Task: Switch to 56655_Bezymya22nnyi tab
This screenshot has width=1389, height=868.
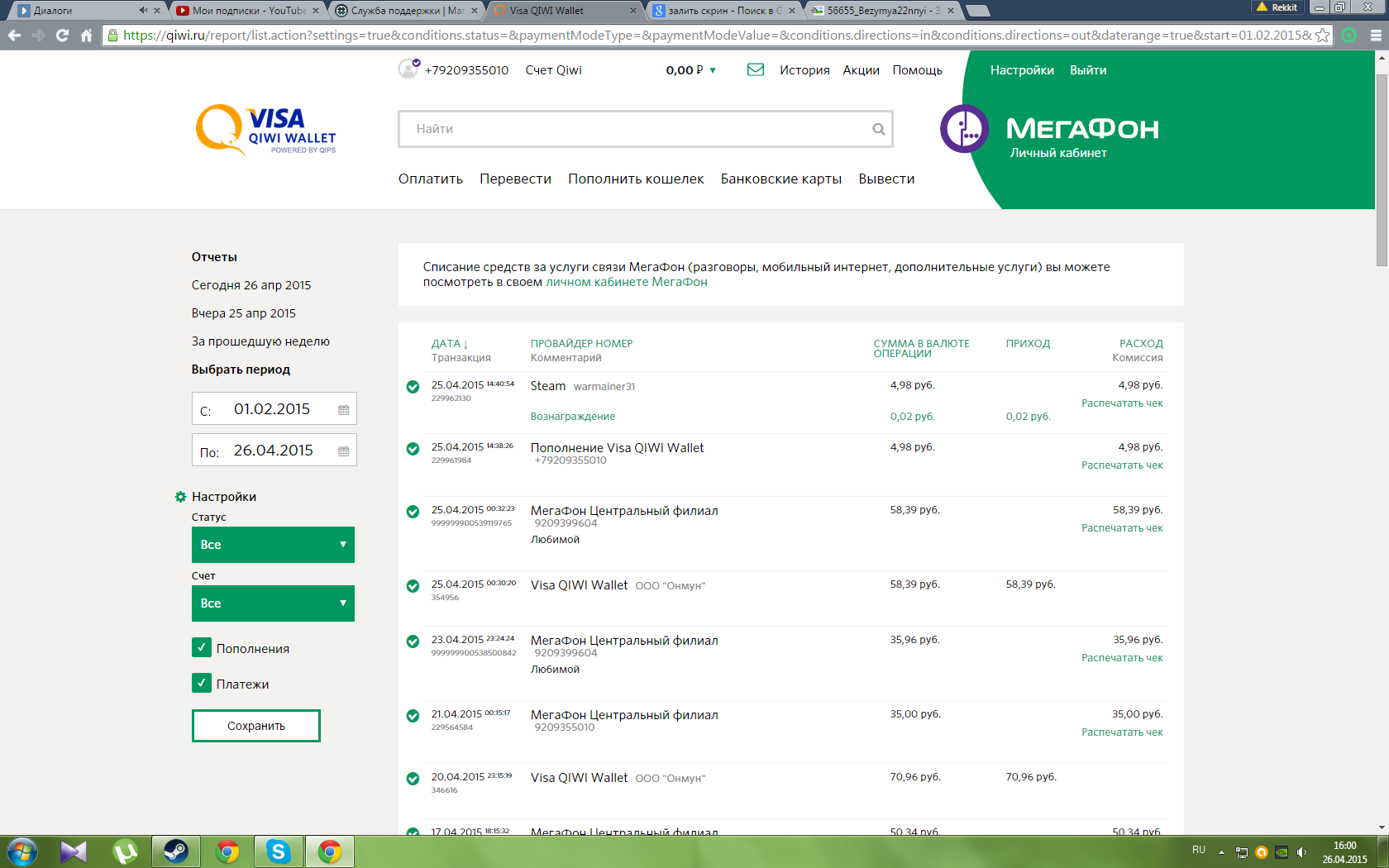Action: point(882,11)
